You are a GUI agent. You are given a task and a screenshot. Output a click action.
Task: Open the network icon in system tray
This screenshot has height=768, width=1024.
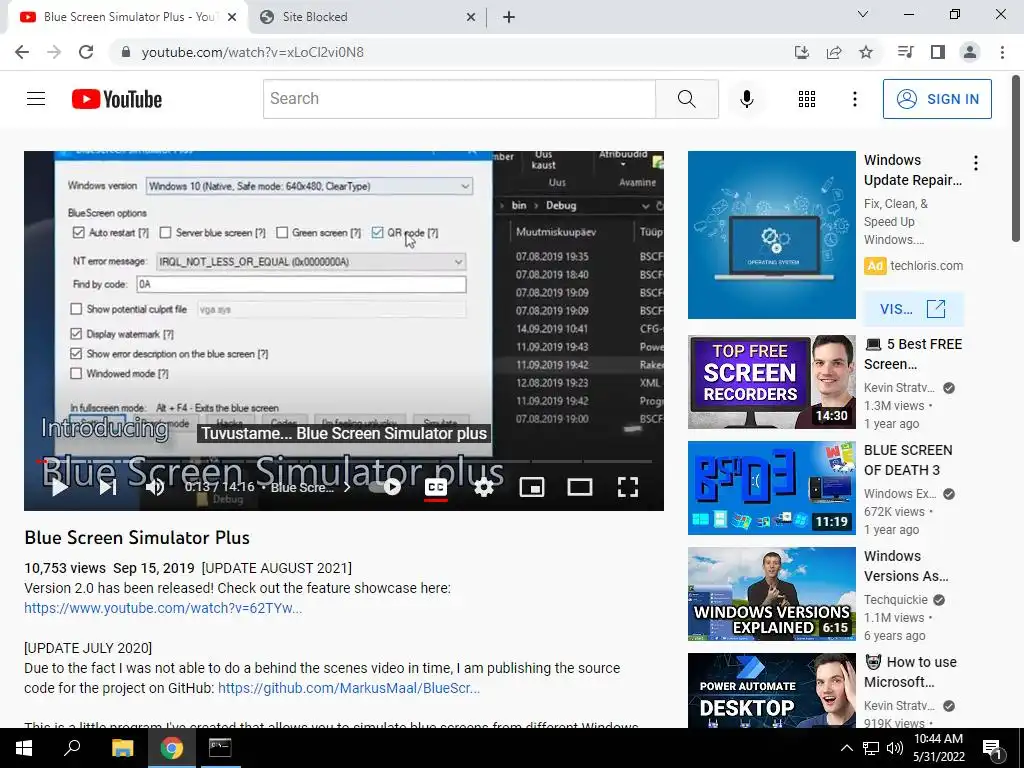point(871,748)
